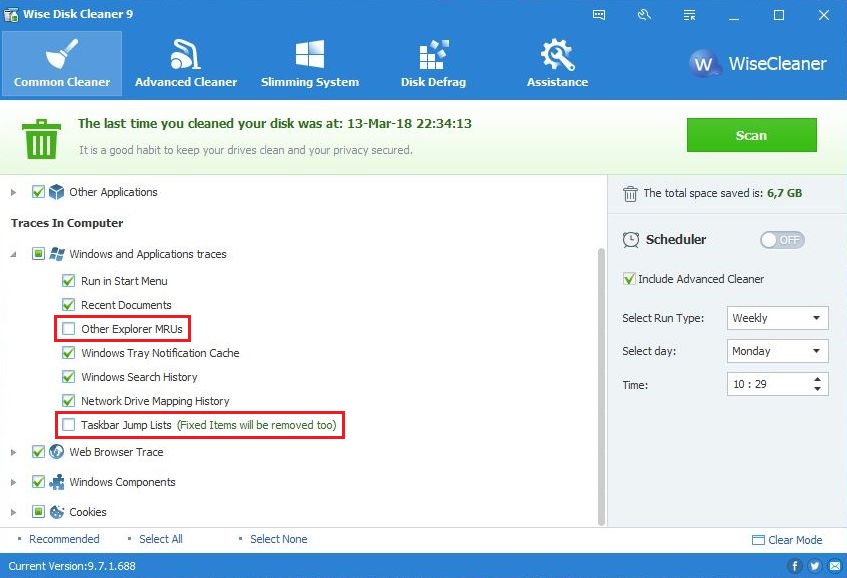Click the Windows and Applications traces flag icon
This screenshot has width=847, height=578.
(x=57, y=254)
